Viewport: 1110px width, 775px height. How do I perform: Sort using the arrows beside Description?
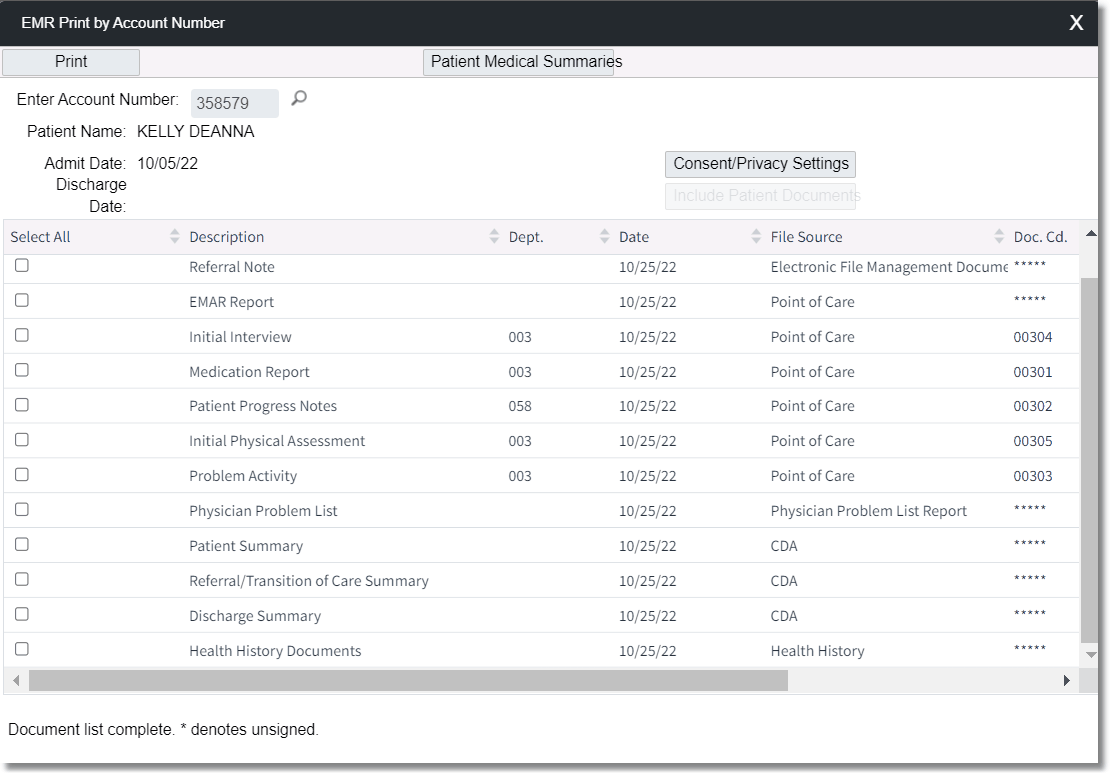tap(494, 236)
